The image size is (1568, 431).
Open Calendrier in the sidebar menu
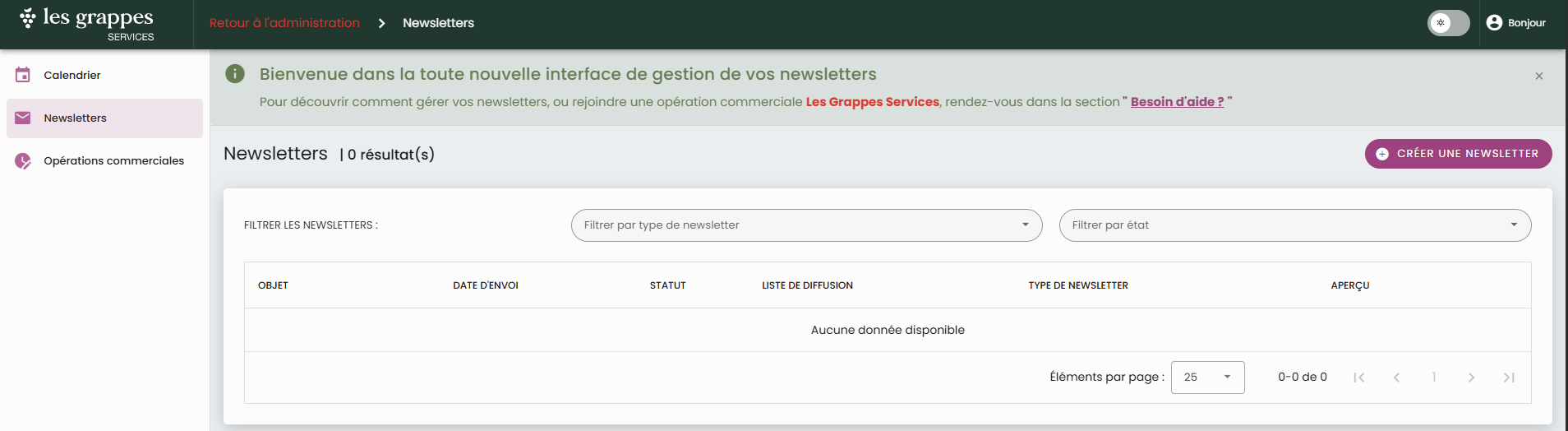[72, 75]
